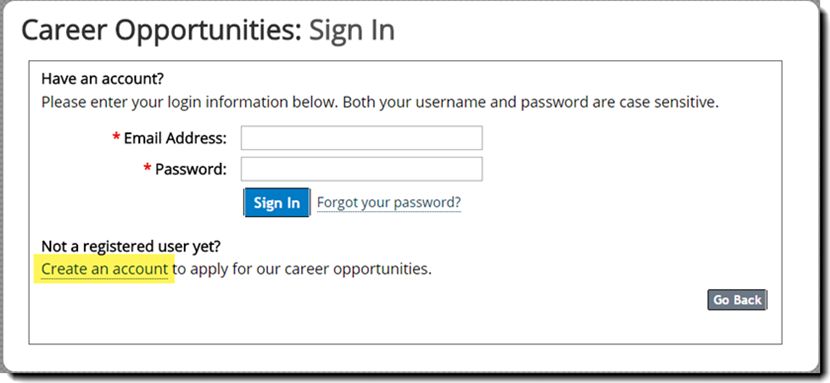Click the Email Address field label

coord(175,139)
